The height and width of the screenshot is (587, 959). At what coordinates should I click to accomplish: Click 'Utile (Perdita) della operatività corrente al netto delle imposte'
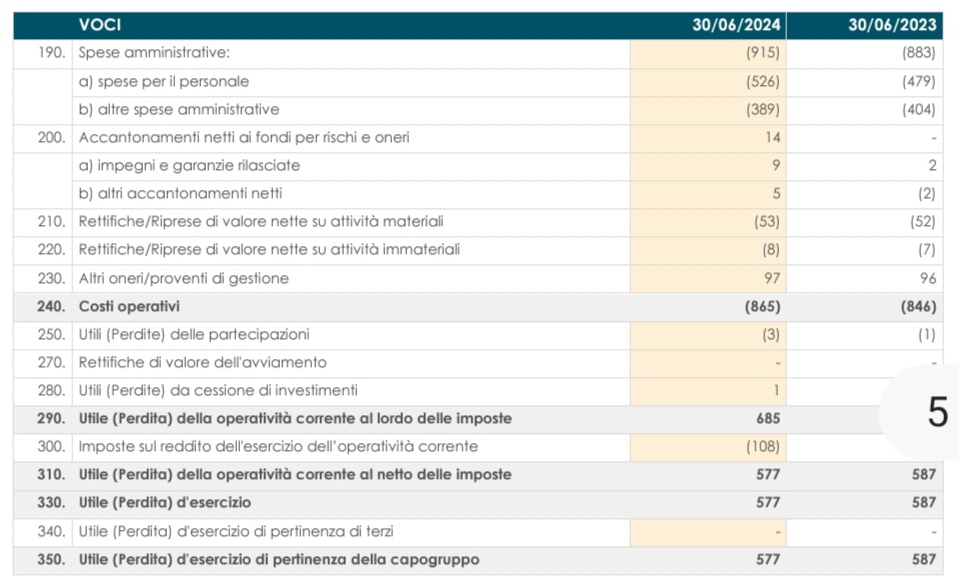pos(295,474)
